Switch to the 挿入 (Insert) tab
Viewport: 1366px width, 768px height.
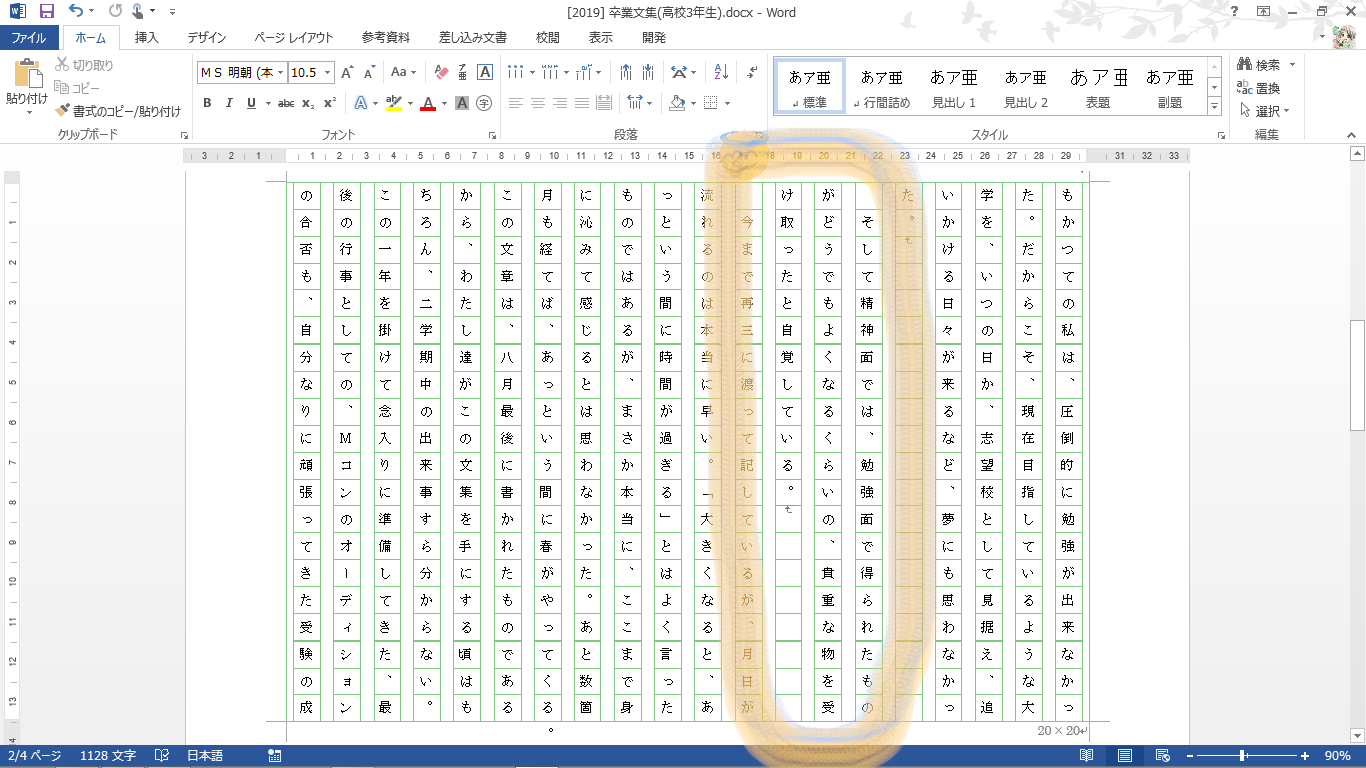(147, 38)
